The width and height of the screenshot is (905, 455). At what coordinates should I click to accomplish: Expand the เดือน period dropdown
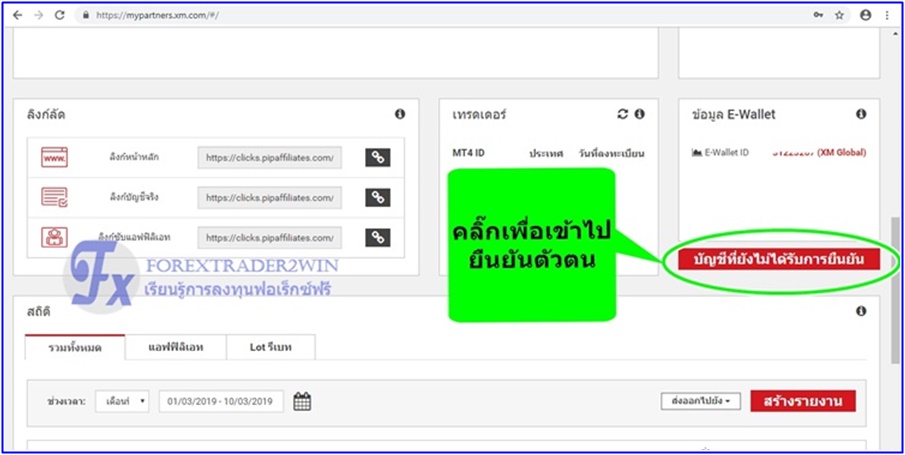(122, 401)
